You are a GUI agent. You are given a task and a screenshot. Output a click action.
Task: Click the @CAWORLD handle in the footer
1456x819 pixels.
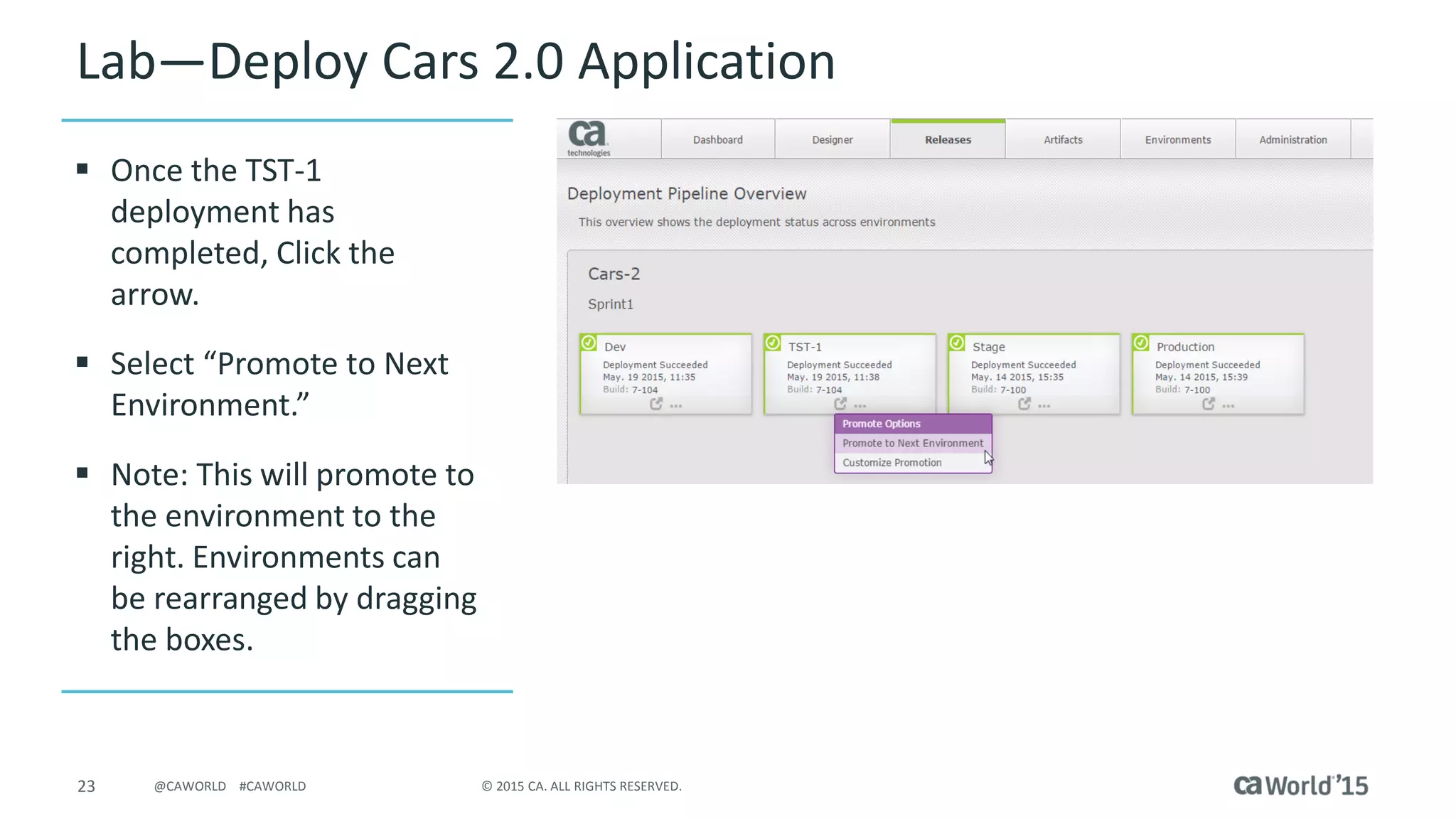point(190,786)
